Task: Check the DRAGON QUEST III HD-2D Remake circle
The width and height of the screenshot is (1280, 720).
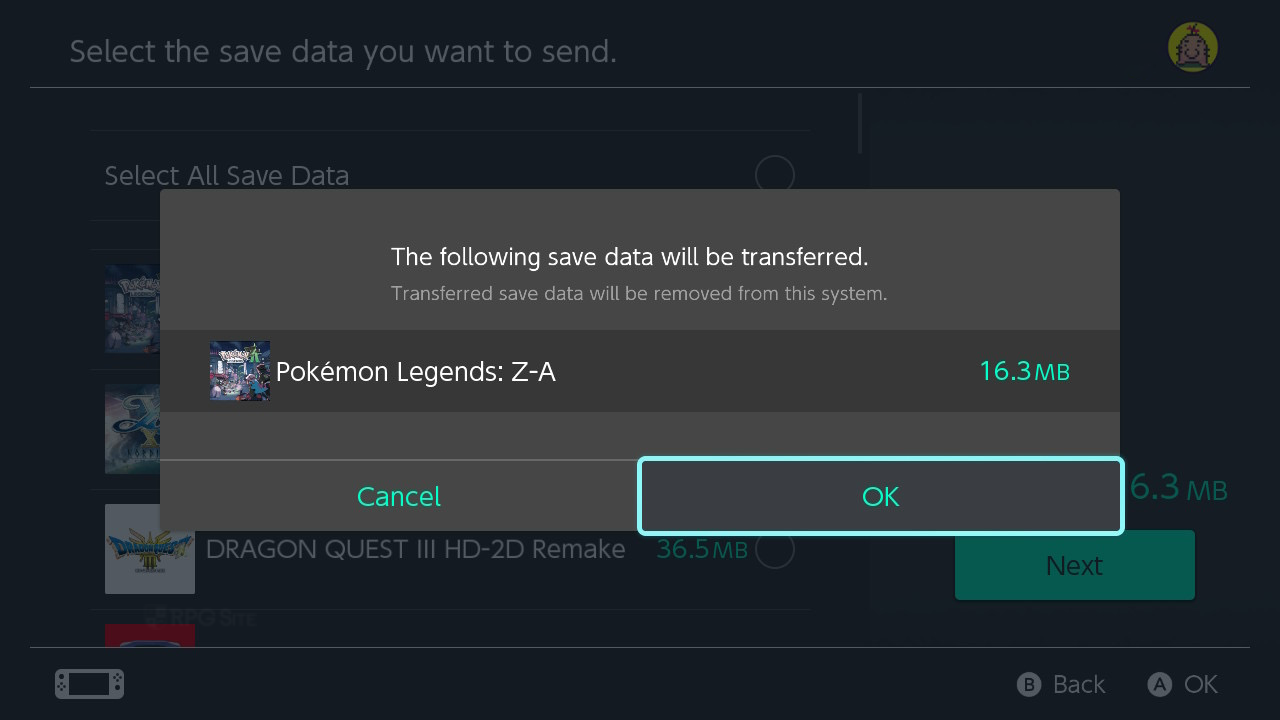Action: pyautogui.click(x=774, y=549)
